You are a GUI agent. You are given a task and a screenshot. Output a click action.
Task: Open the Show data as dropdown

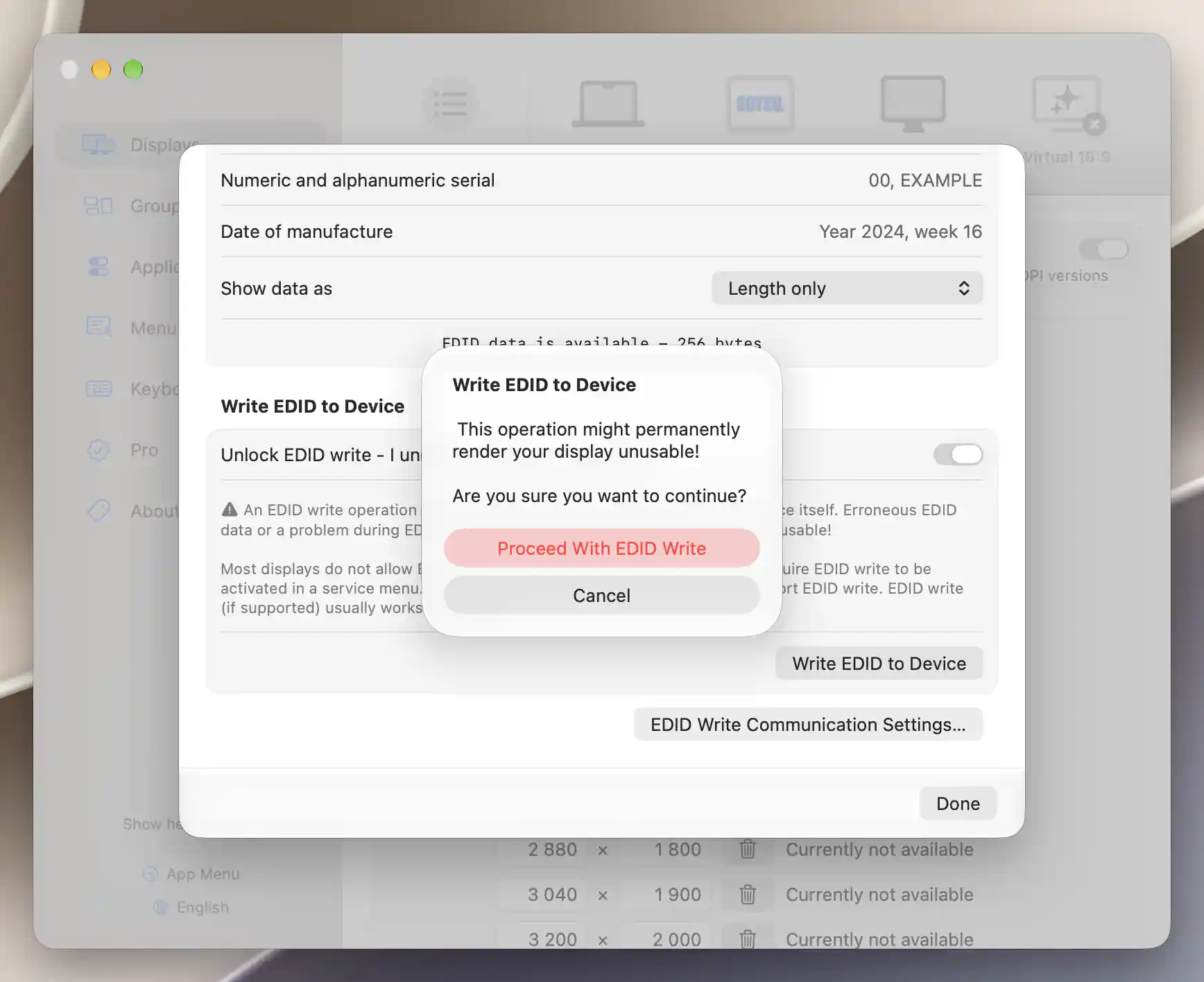(847, 288)
